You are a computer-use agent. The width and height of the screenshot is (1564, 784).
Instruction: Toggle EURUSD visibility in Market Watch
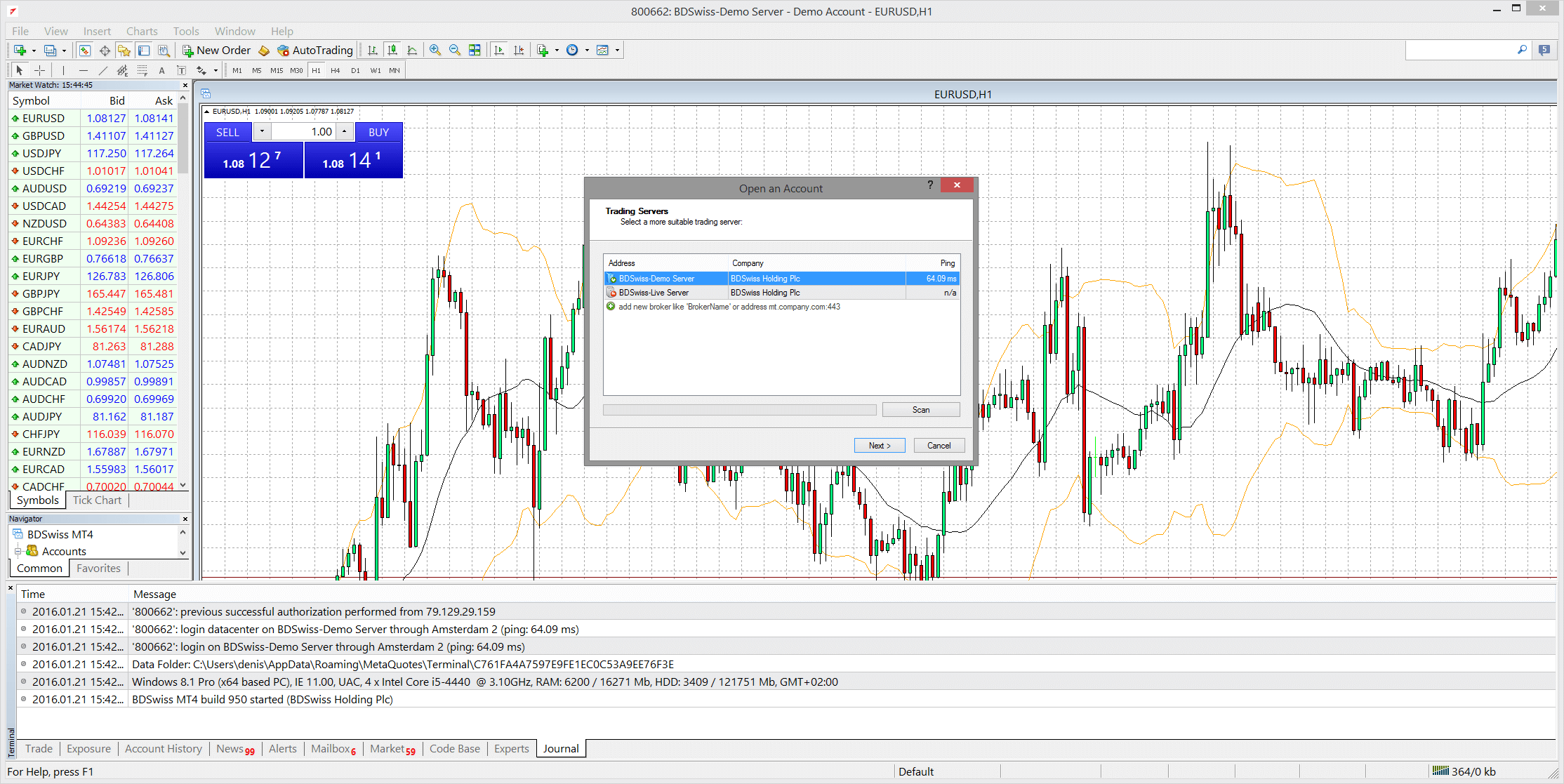pos(15,118)
